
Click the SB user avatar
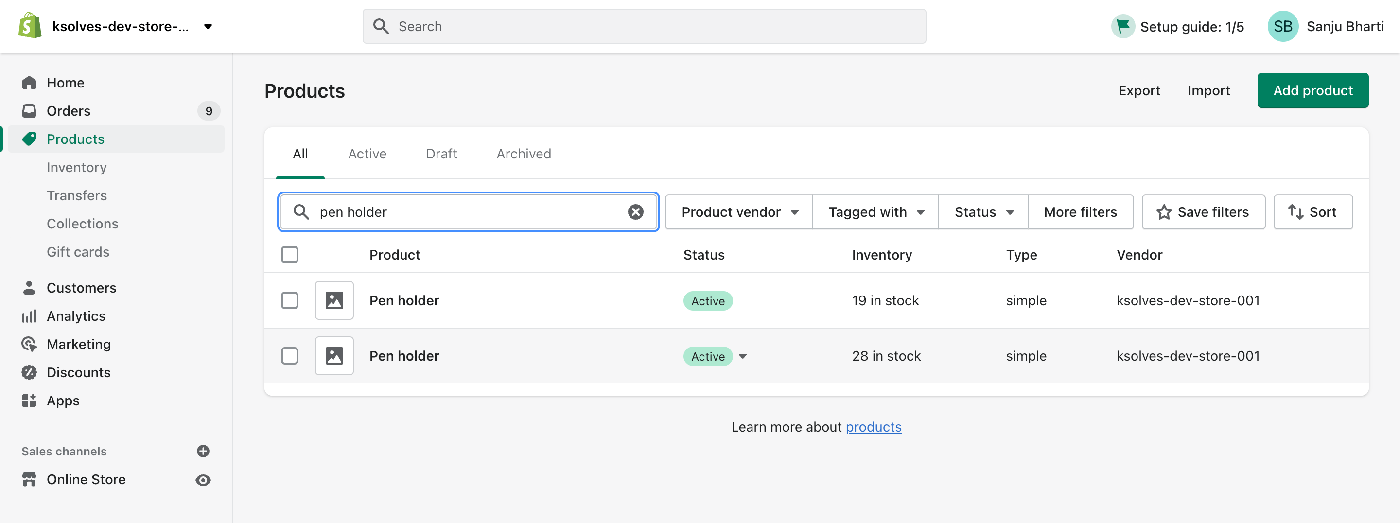1283,27
